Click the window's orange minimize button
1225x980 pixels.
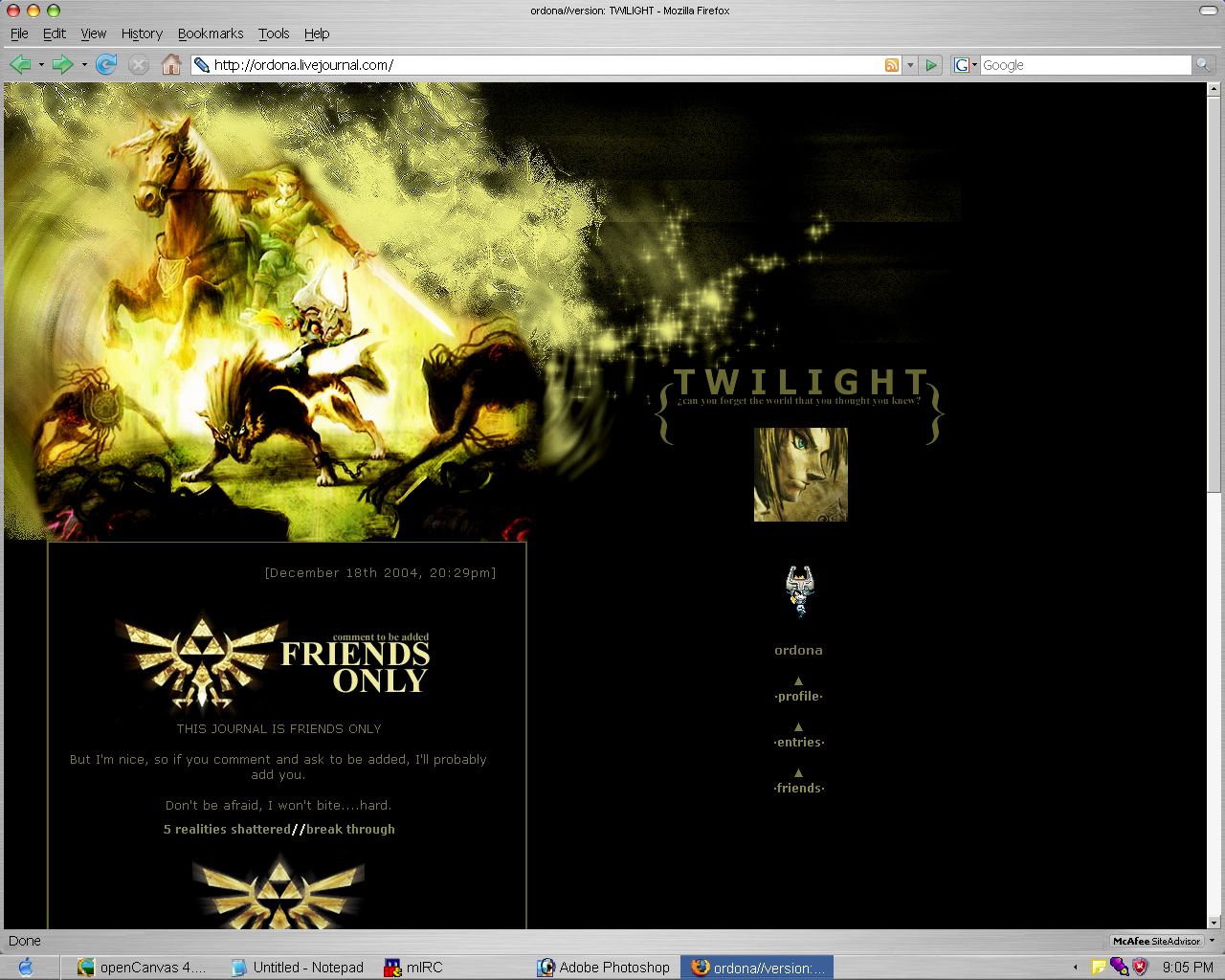click(x=33, y=11)
